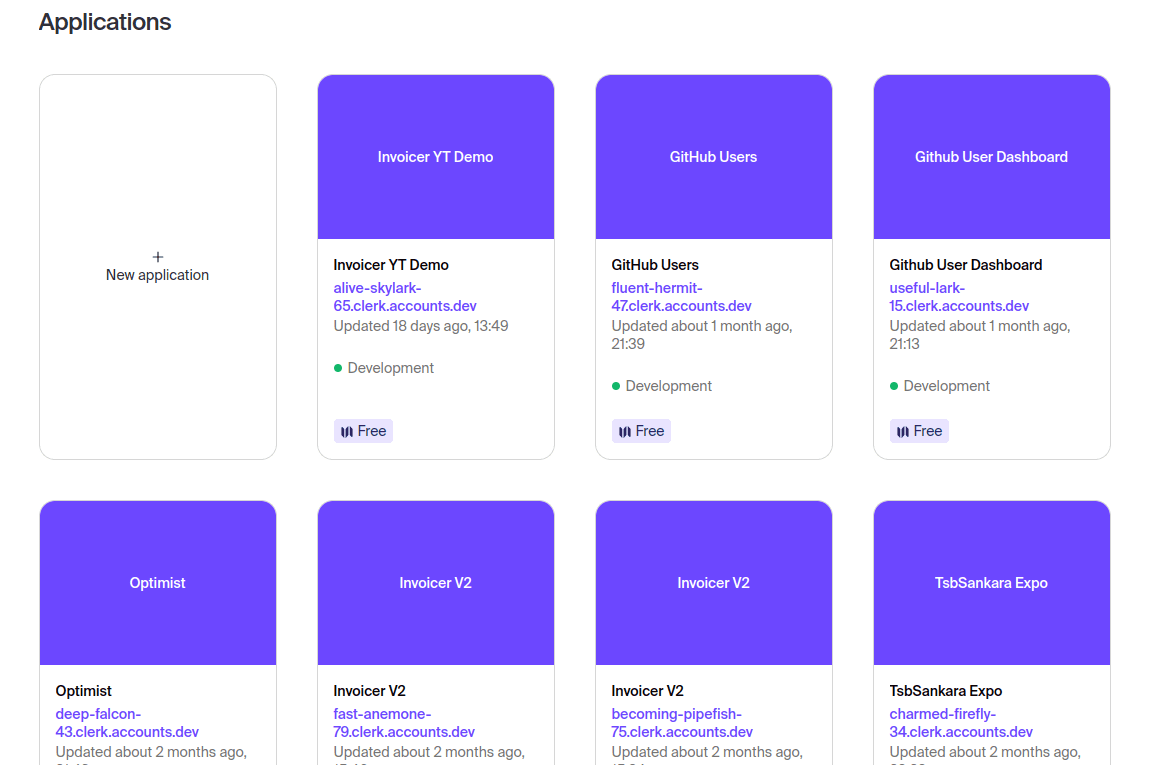Click the Free plan badge on Invoicer YT Demo

pyautogui.click(x=363, y=430)
